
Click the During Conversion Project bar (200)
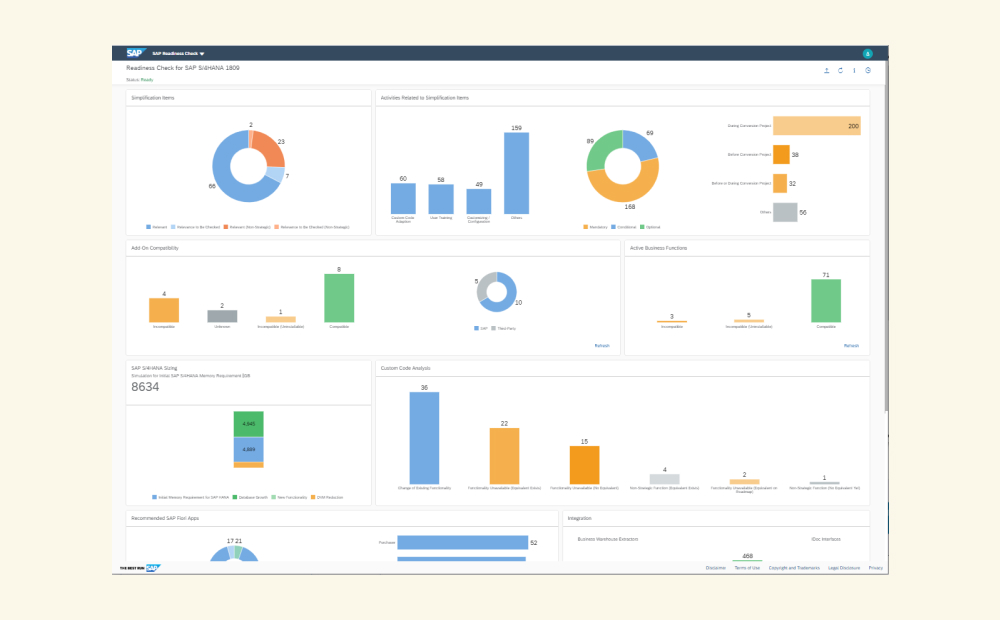[x=816, y=126]
